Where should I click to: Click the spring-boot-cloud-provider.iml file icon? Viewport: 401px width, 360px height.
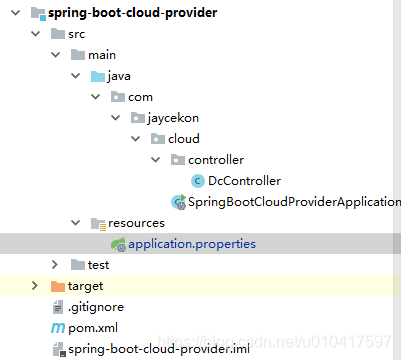click(59, 349)
